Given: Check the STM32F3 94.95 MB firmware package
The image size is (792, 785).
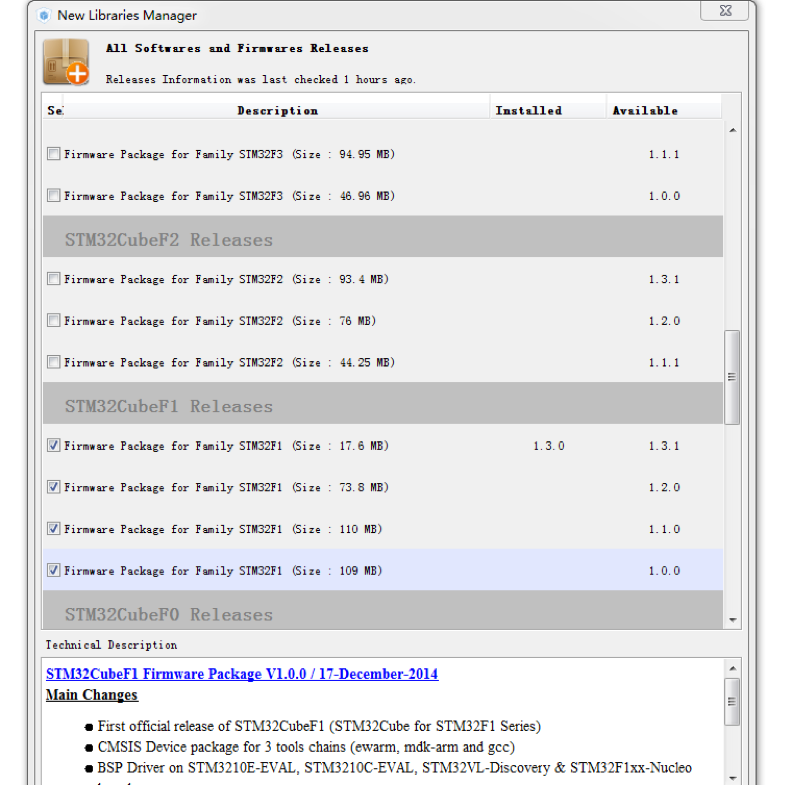Looking at the screenshot, I should pyautogui.click(x=54, y=154).
